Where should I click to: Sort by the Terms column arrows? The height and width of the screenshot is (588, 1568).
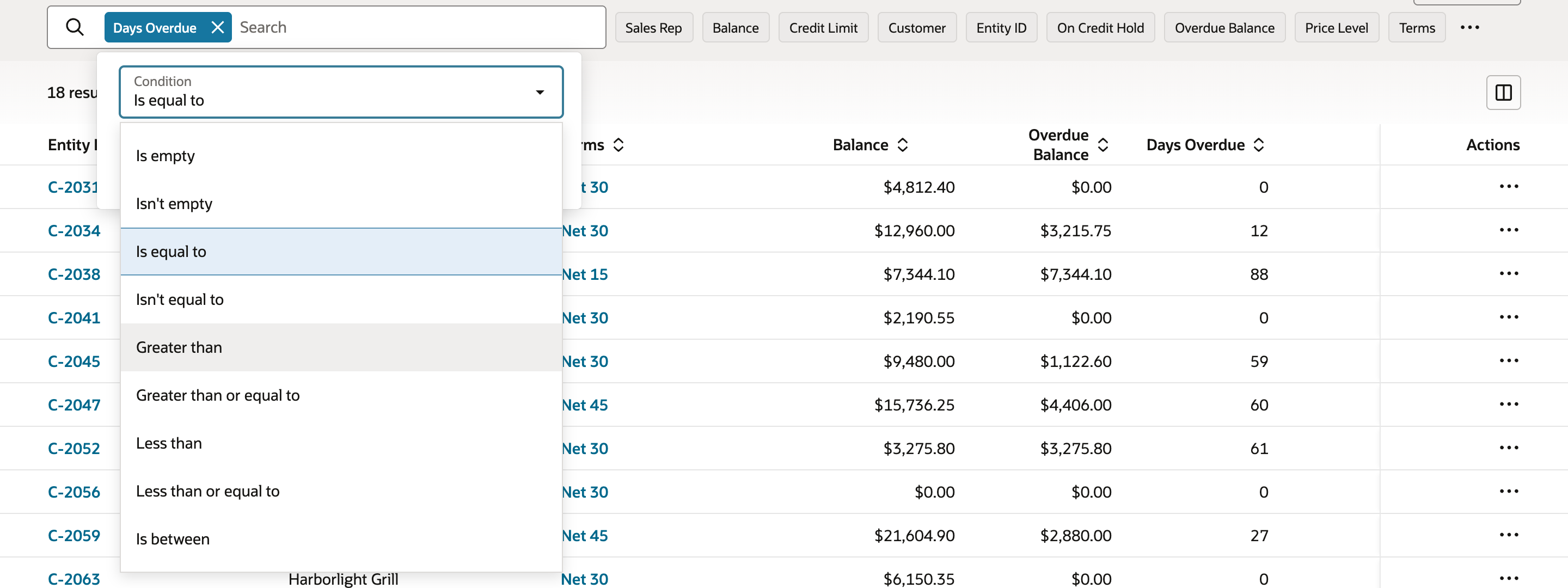[618, 145]
